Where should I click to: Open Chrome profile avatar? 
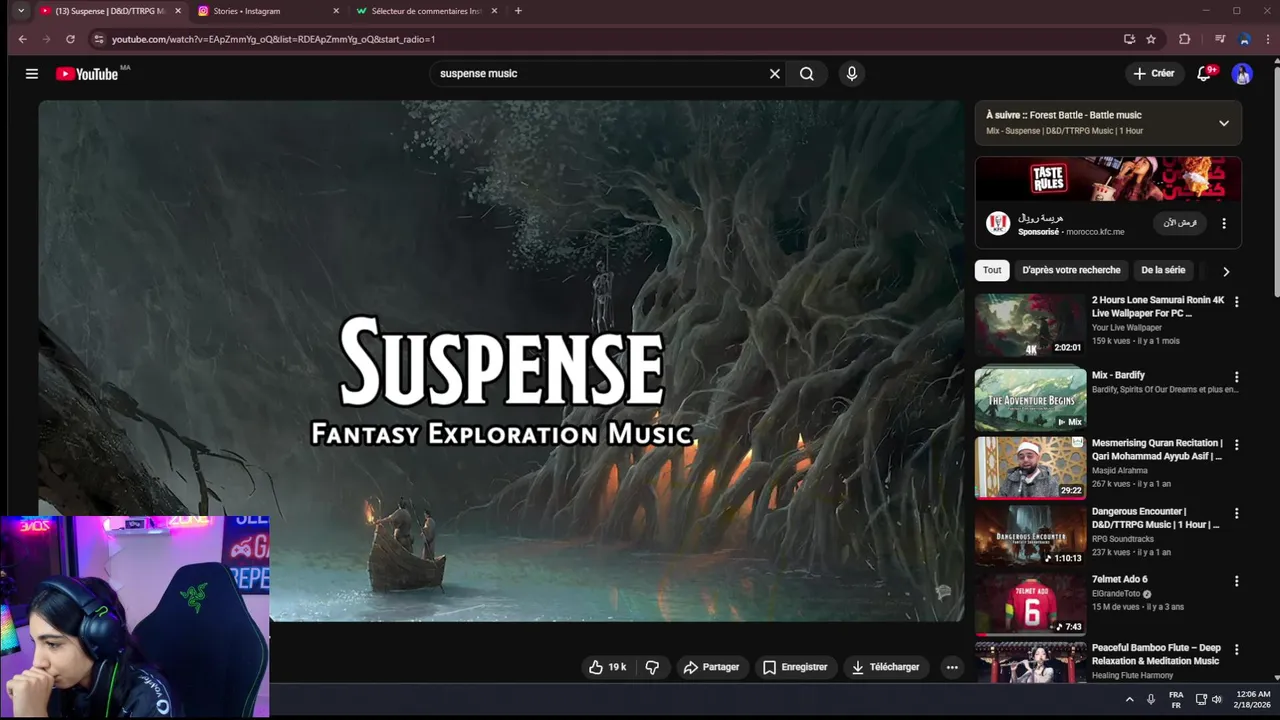pyautogui.click(x=1244, y=39)
